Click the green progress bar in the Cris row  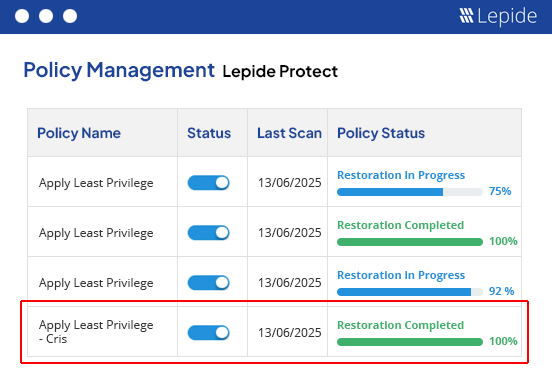click(410, 342)
